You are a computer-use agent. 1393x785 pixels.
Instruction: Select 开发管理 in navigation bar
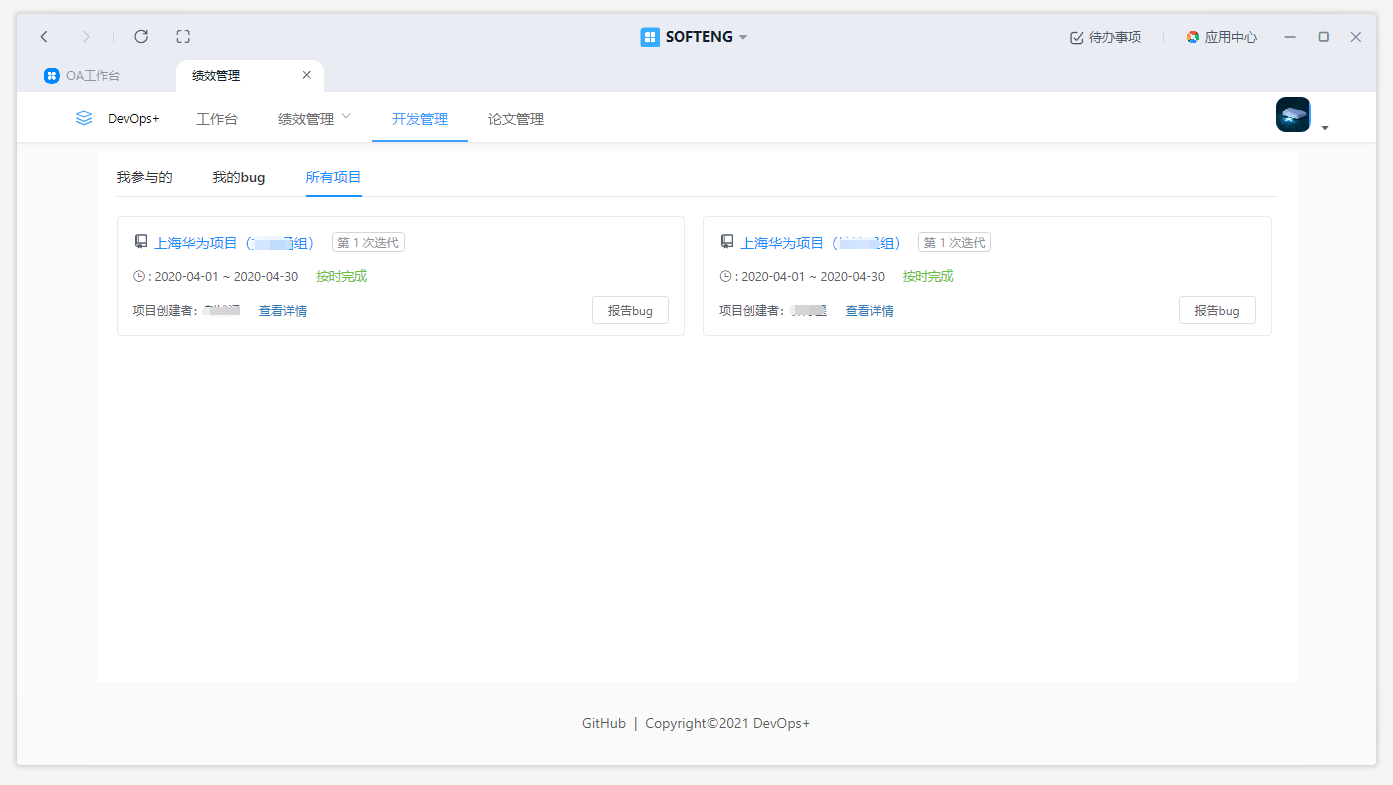click(x=420, y=119)
